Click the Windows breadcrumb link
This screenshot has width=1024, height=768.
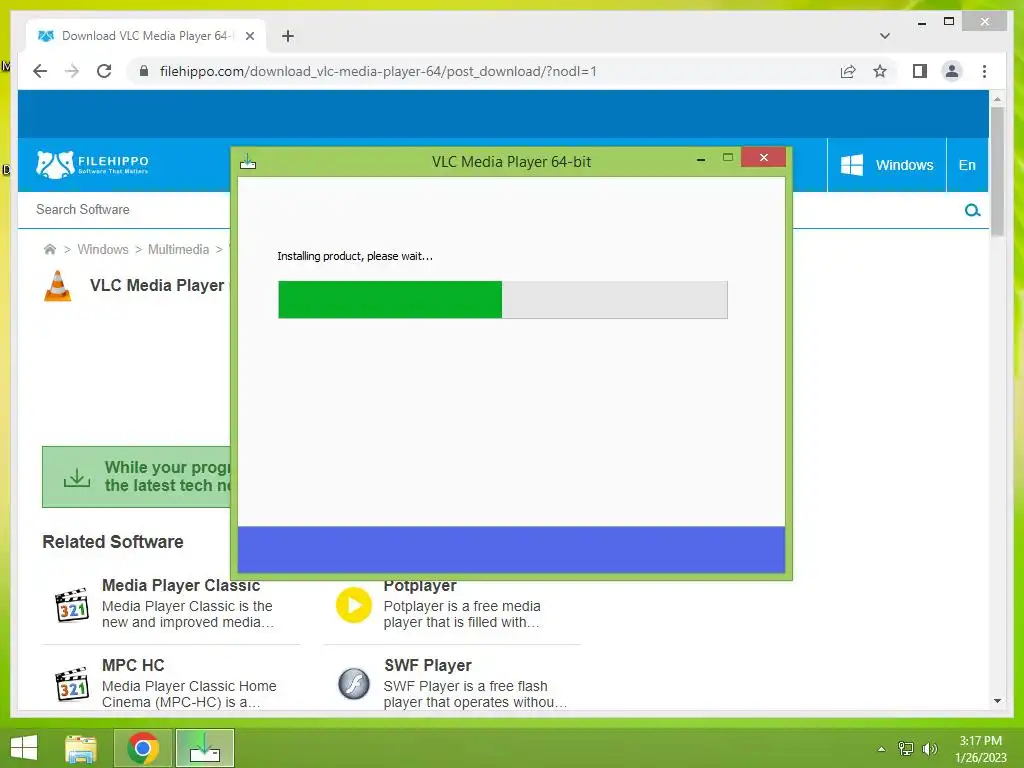(103, 249)
